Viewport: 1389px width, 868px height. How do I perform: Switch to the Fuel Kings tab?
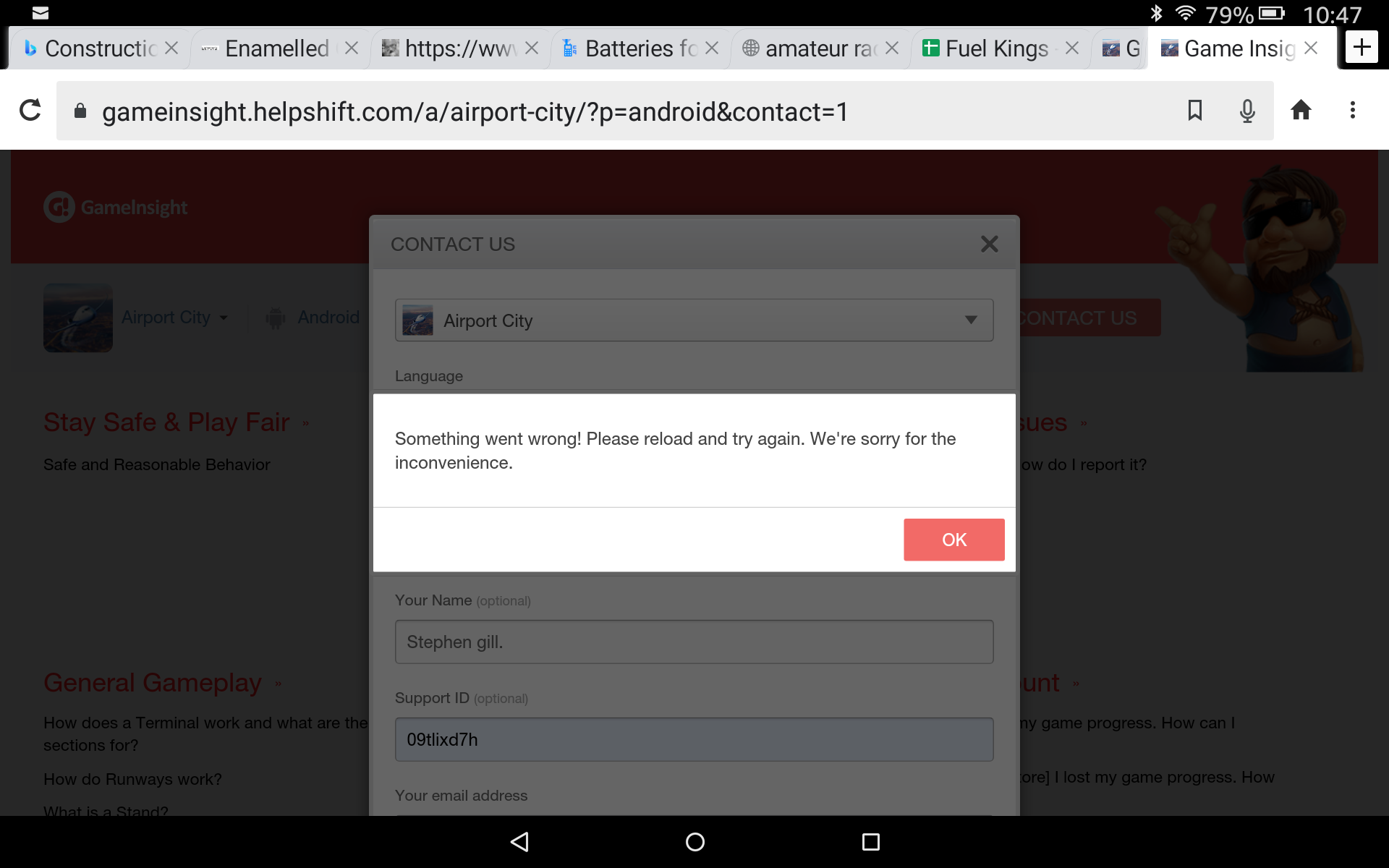(987, 48)
